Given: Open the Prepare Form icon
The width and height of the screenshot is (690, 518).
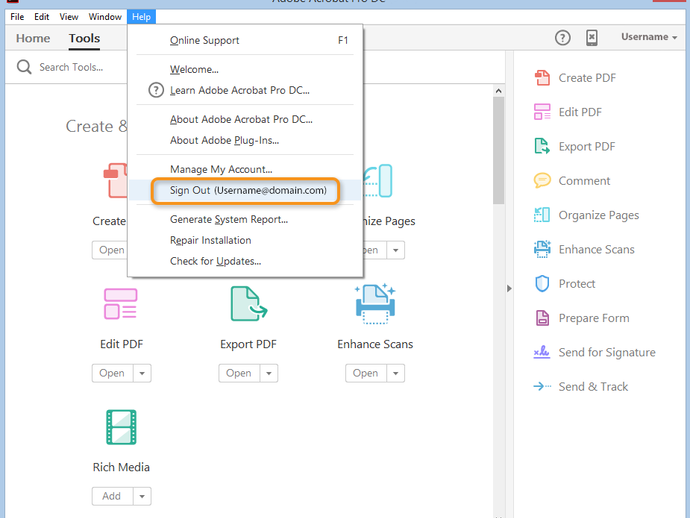Looking at the screenshot, I should pyautogui.click(x=542, y=318).
